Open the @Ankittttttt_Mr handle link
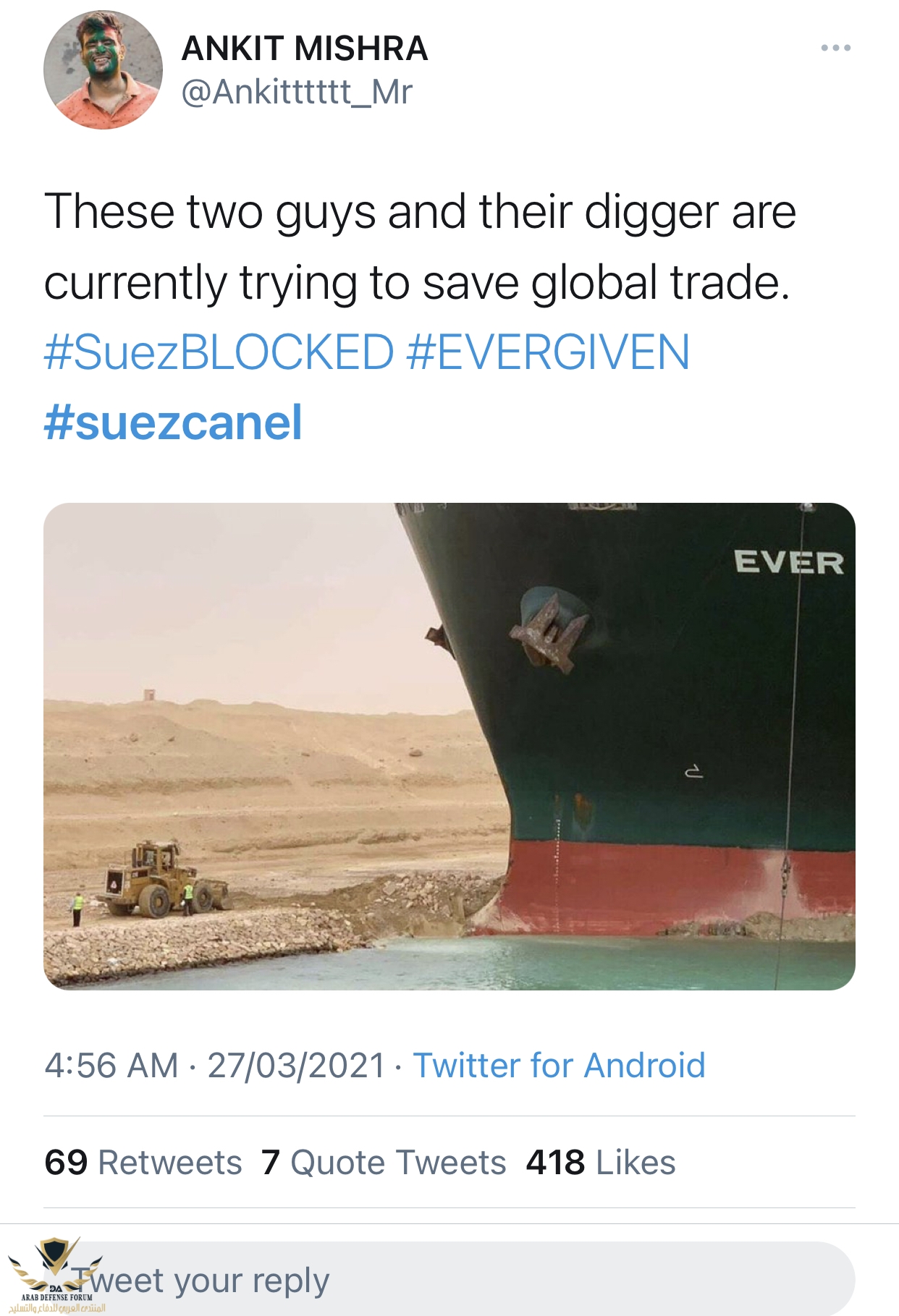This screenshot has width=899, height=1316. click(297, 92)
